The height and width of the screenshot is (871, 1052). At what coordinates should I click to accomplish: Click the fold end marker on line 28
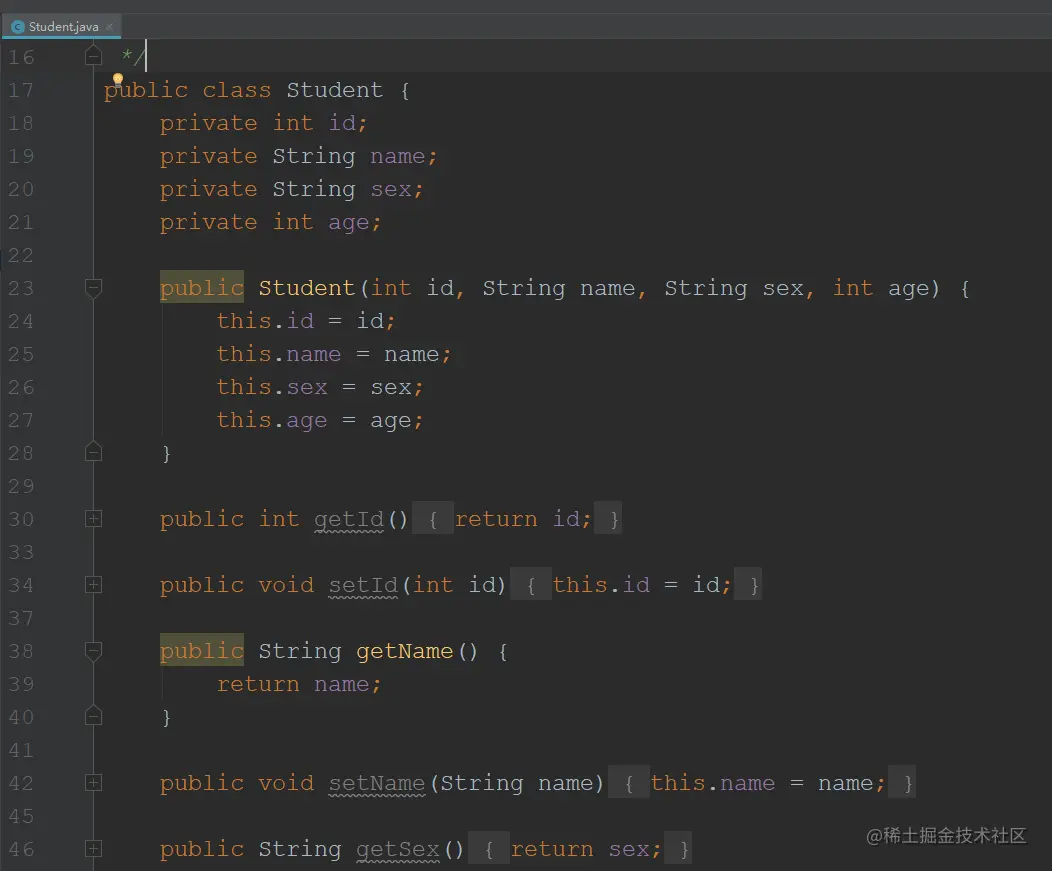pyautogui.click(x=93, y=453)
